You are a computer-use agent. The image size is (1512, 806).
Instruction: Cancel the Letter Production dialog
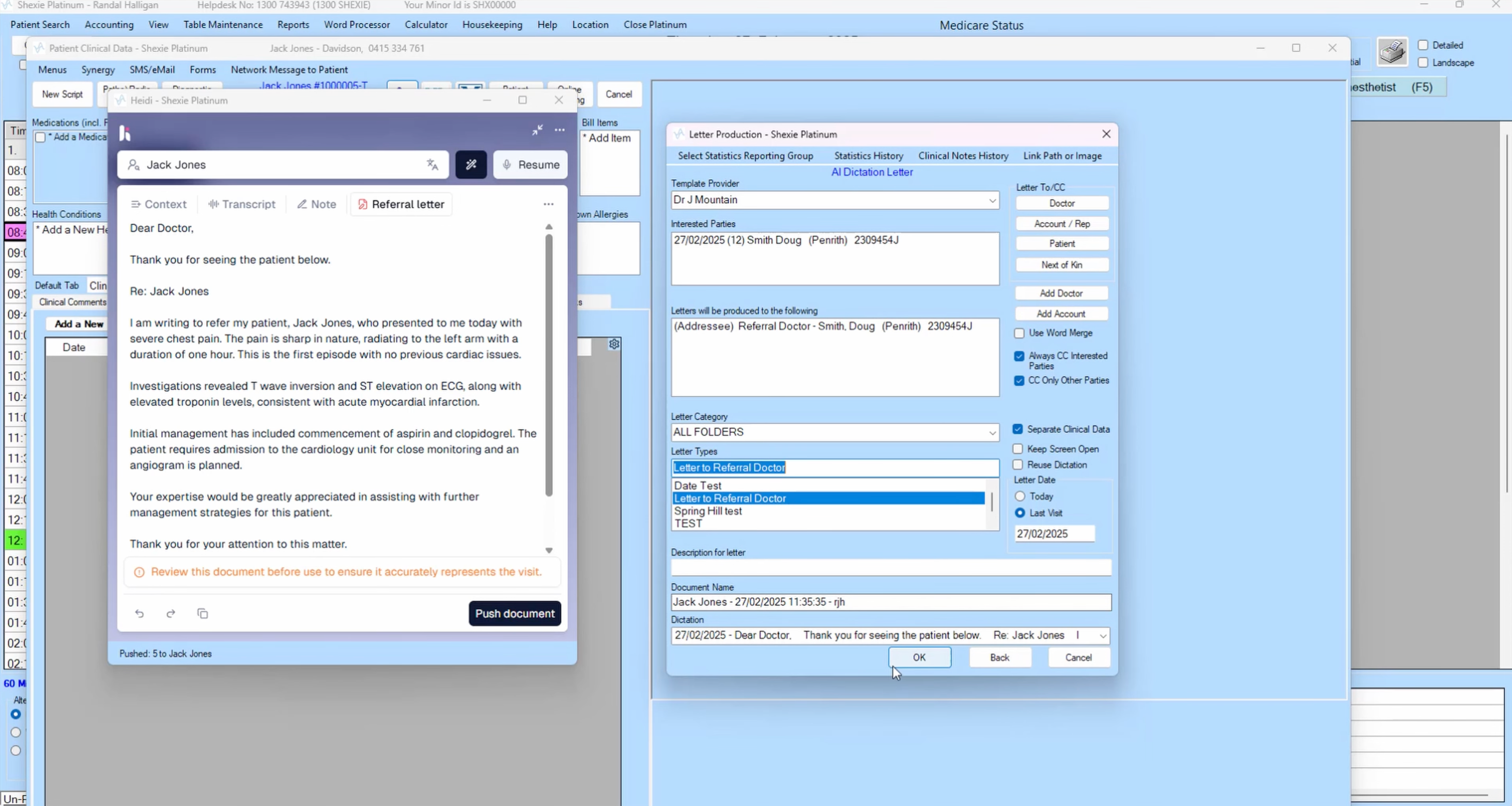click(1078, 658)
